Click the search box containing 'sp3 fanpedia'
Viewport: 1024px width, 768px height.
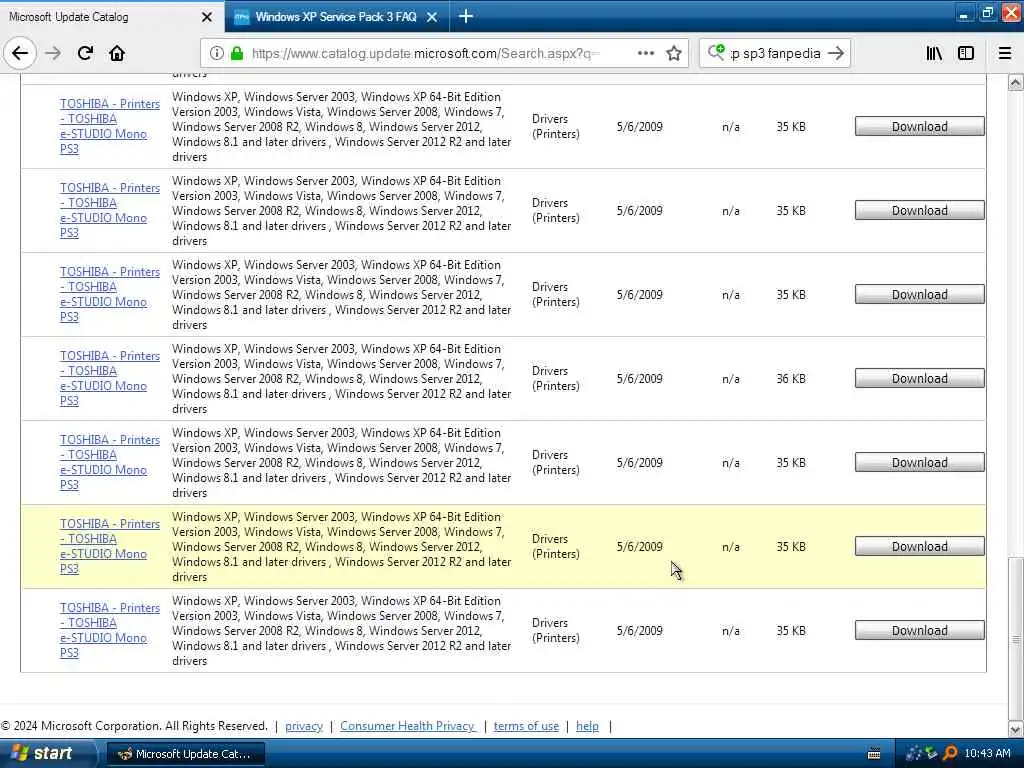coord(775,54)
